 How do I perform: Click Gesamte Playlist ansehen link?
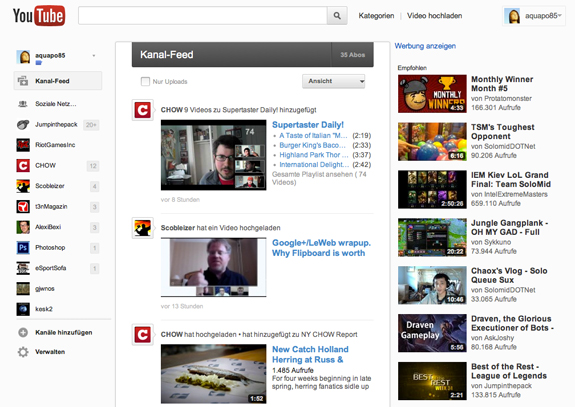(319, 178)
